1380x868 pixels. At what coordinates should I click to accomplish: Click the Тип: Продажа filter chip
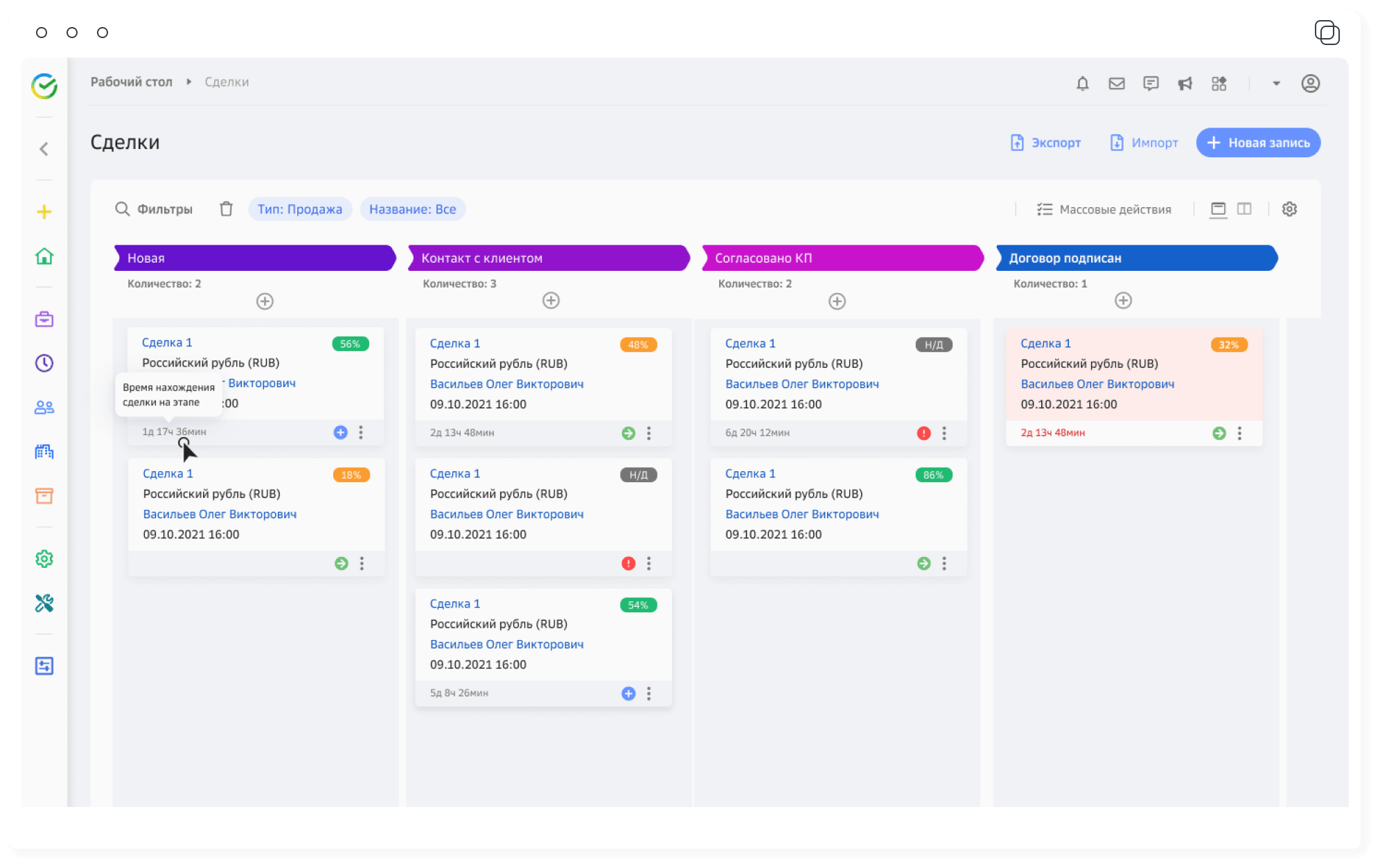click(299, 209)
